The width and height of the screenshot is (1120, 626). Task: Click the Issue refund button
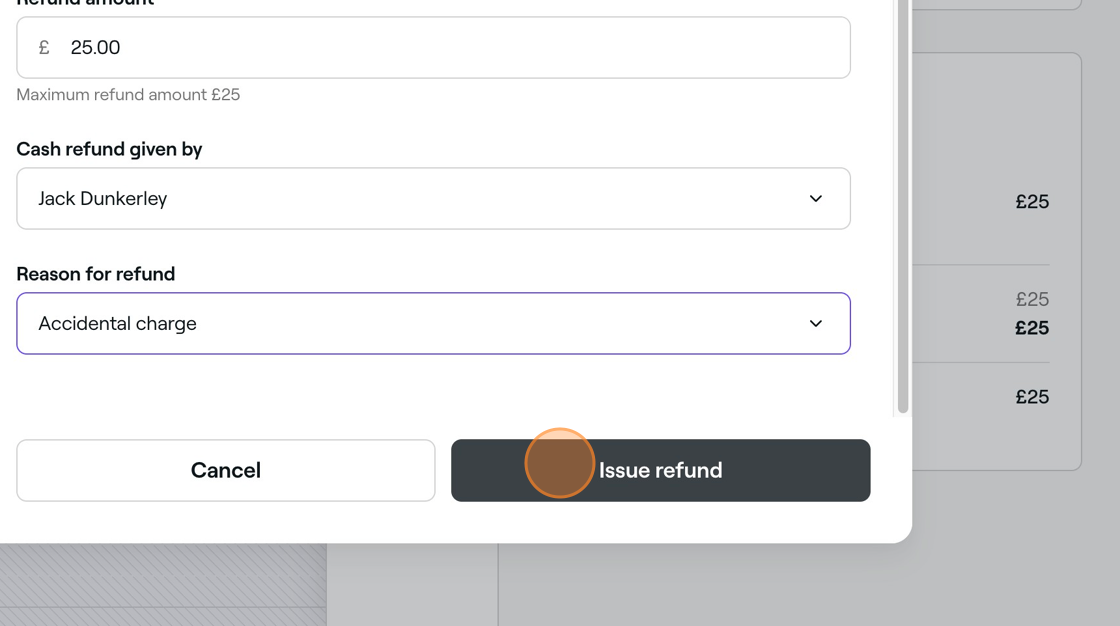point(661,470)
